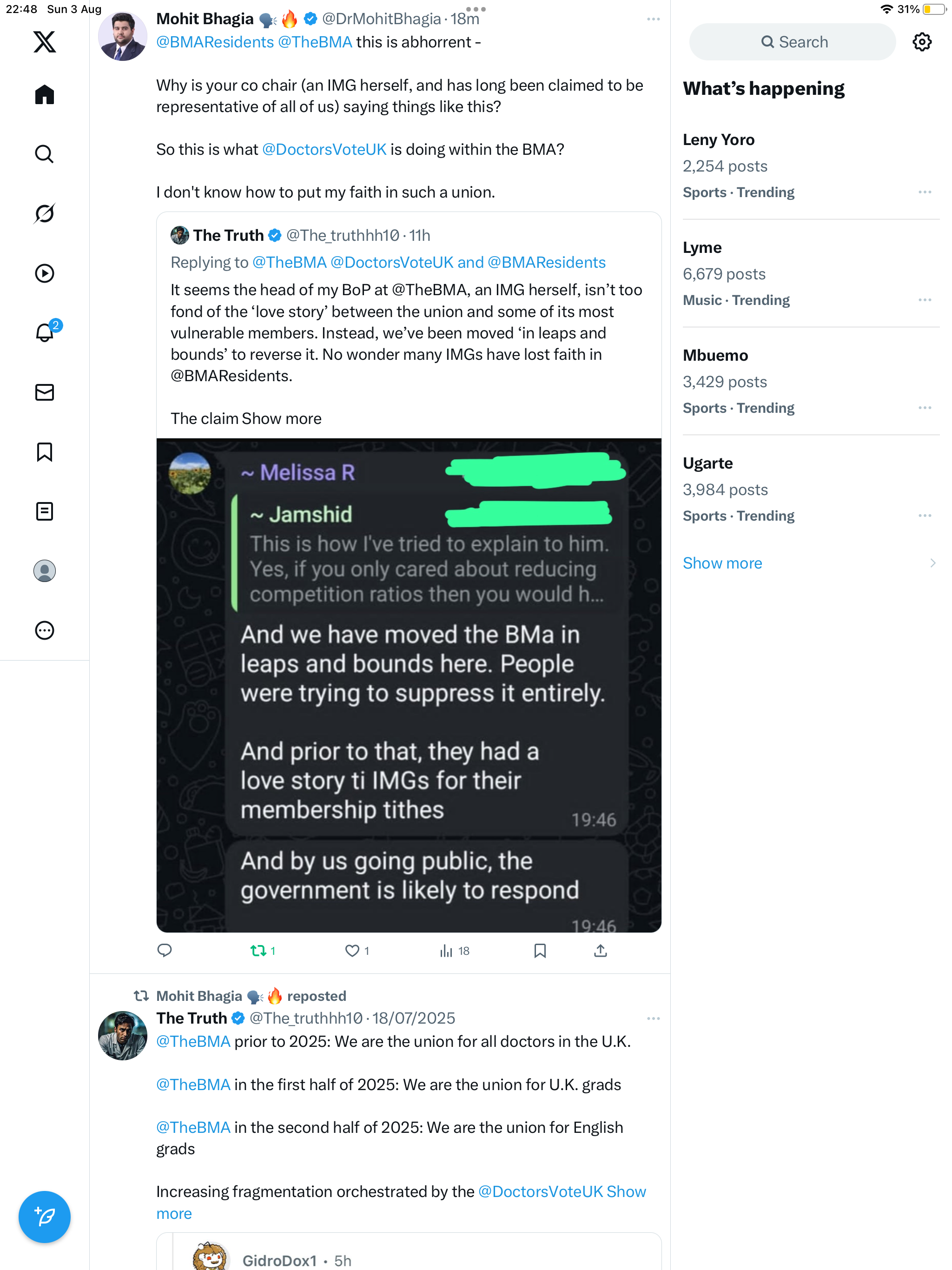Screen dimensions: 952x1270
Task: Open the Lyme trending topic
Action: point(702,247)
